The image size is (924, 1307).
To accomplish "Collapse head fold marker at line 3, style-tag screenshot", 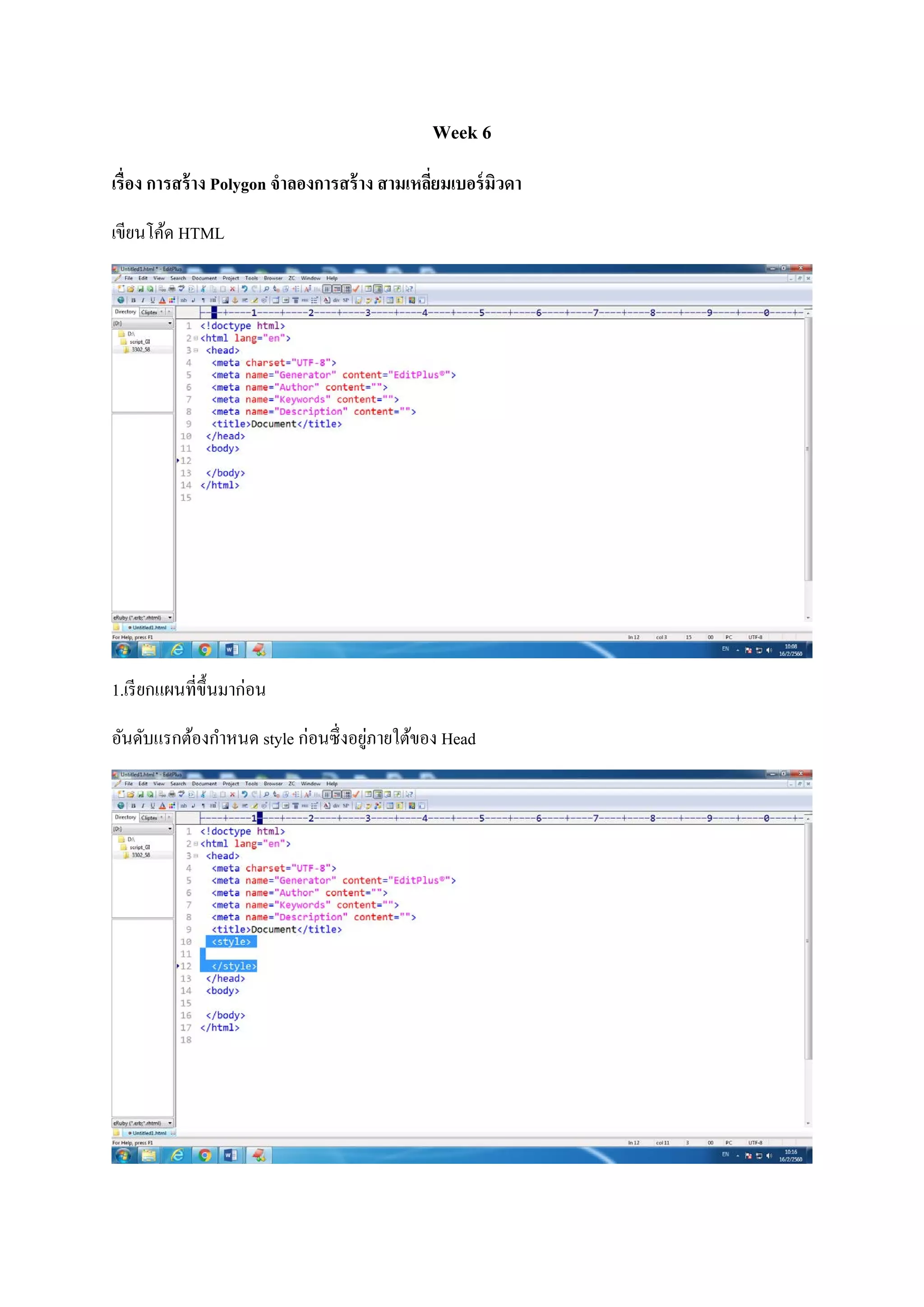I will click(196, 856).
